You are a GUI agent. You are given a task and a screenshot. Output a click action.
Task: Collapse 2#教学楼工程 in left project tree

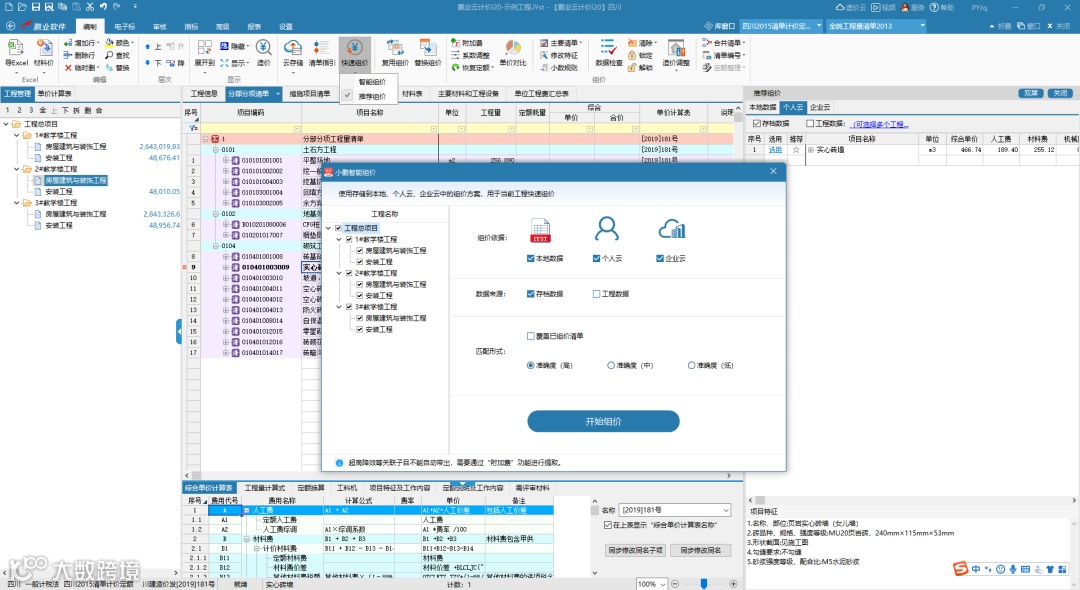[x=17, y=169]
